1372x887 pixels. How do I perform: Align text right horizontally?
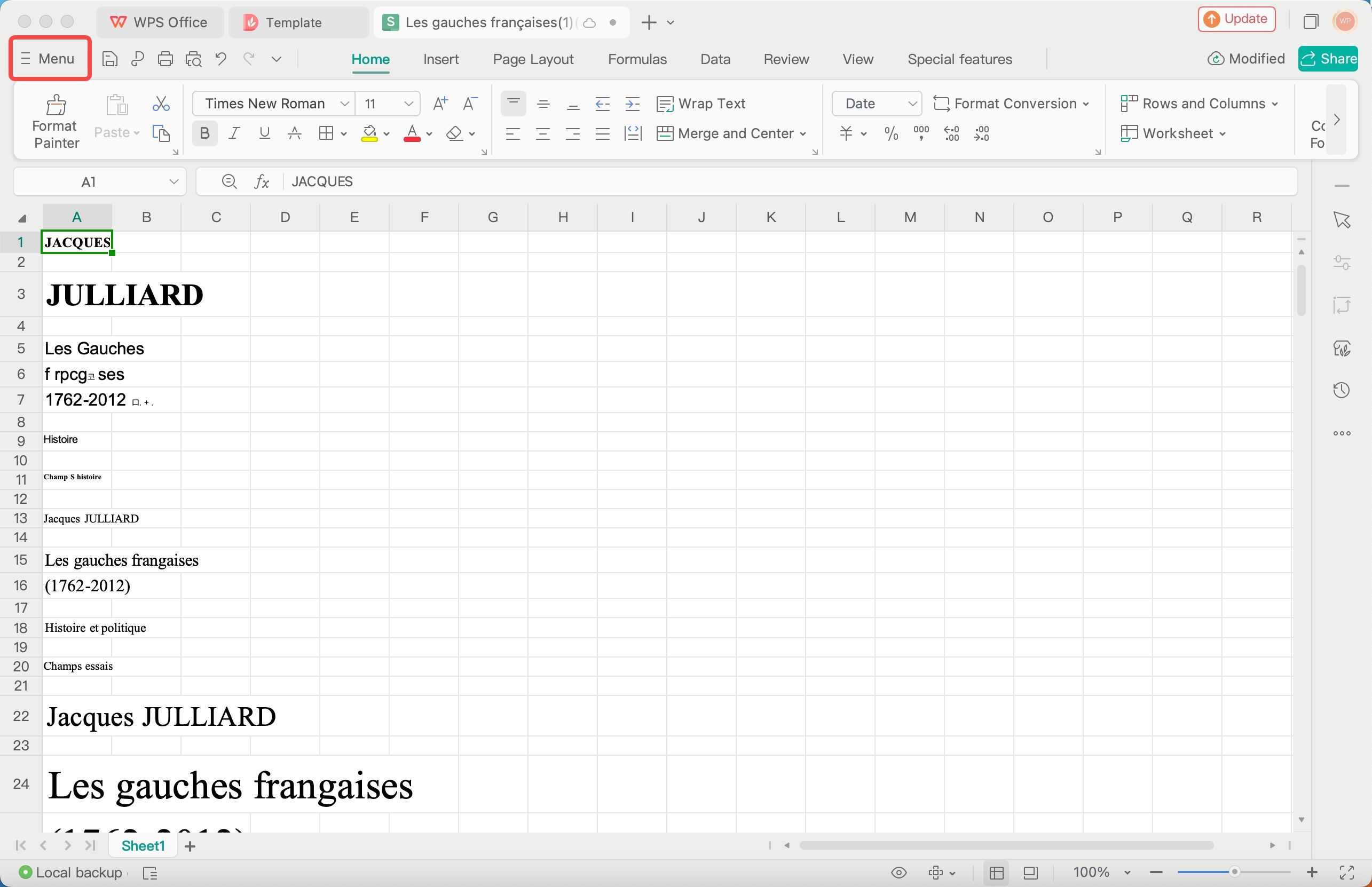572,134
